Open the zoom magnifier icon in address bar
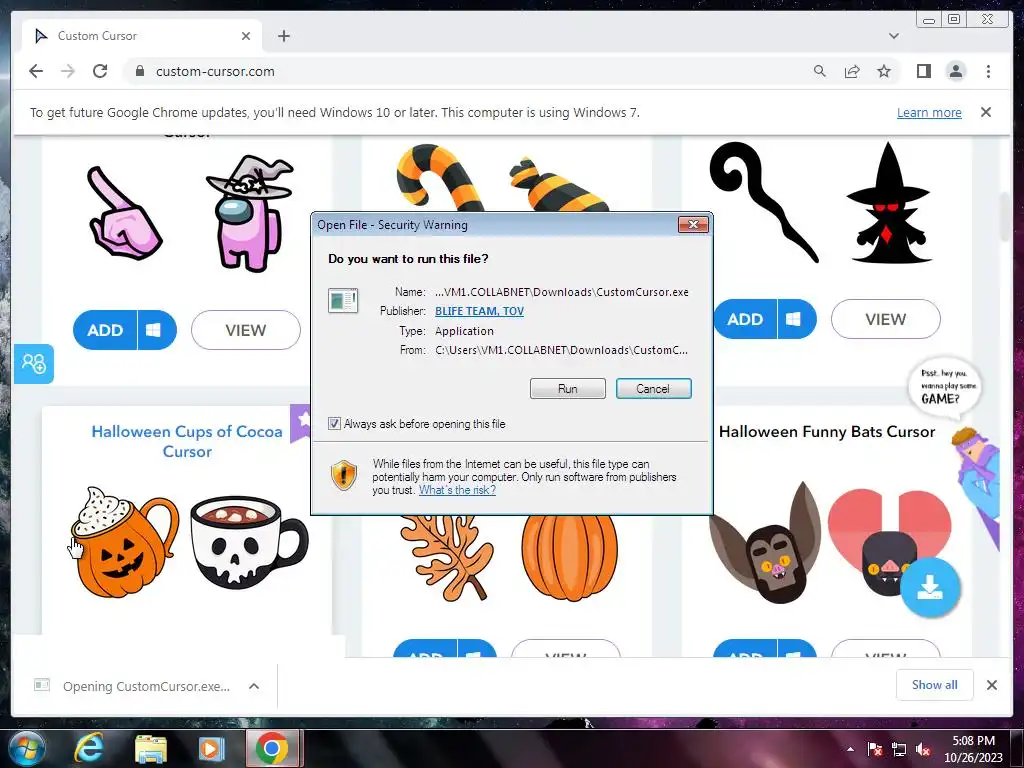Image resolution: width=1024 pixels, height=768 pixels. pos(820,71)
